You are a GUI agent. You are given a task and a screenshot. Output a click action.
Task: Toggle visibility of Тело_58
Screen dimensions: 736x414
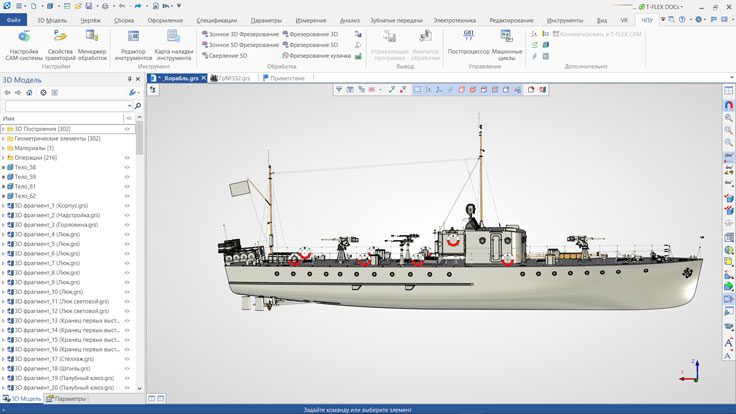point(127,167)
